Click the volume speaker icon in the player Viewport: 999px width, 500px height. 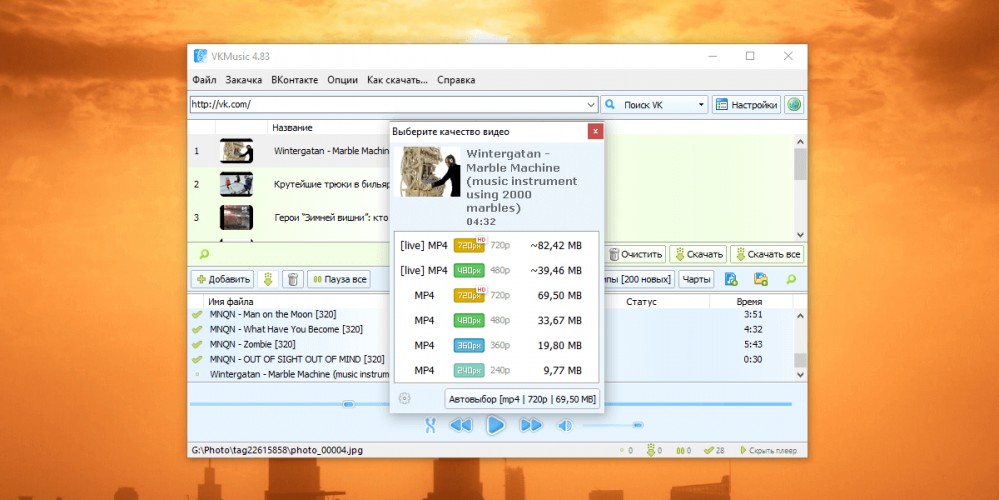point(564,425)
